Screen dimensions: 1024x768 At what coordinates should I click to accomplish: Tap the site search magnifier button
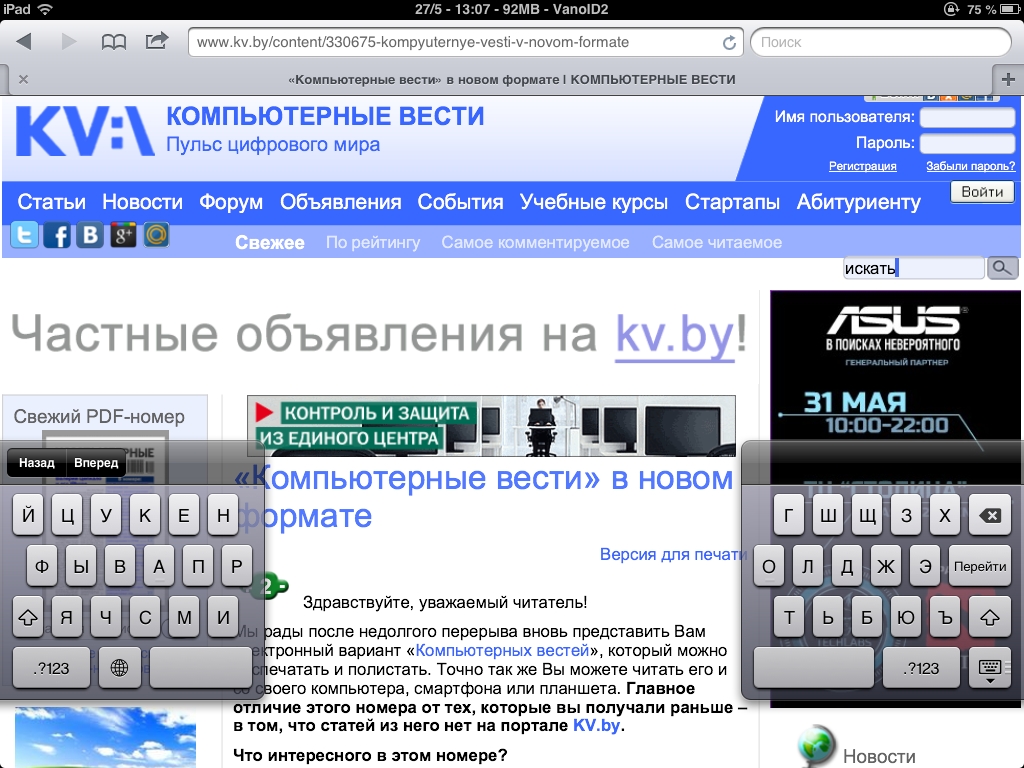pos(1002,268)
